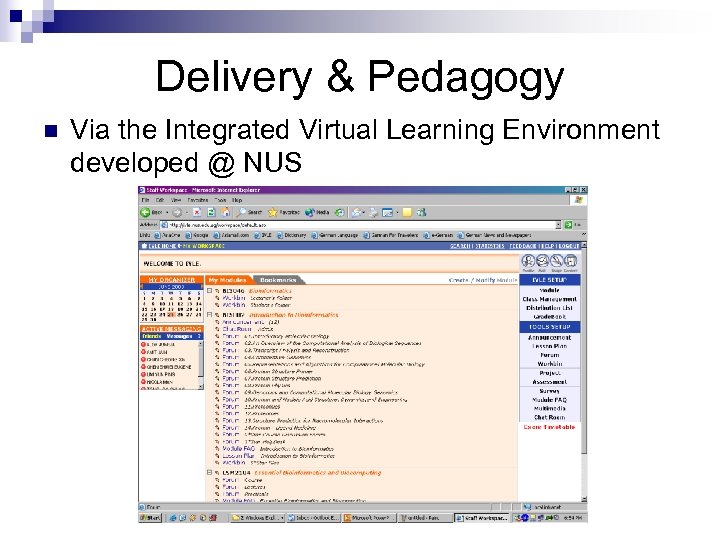The image size is (720, 540).
Task: Click the green Refresh page icon
Action: pos(211,212)
